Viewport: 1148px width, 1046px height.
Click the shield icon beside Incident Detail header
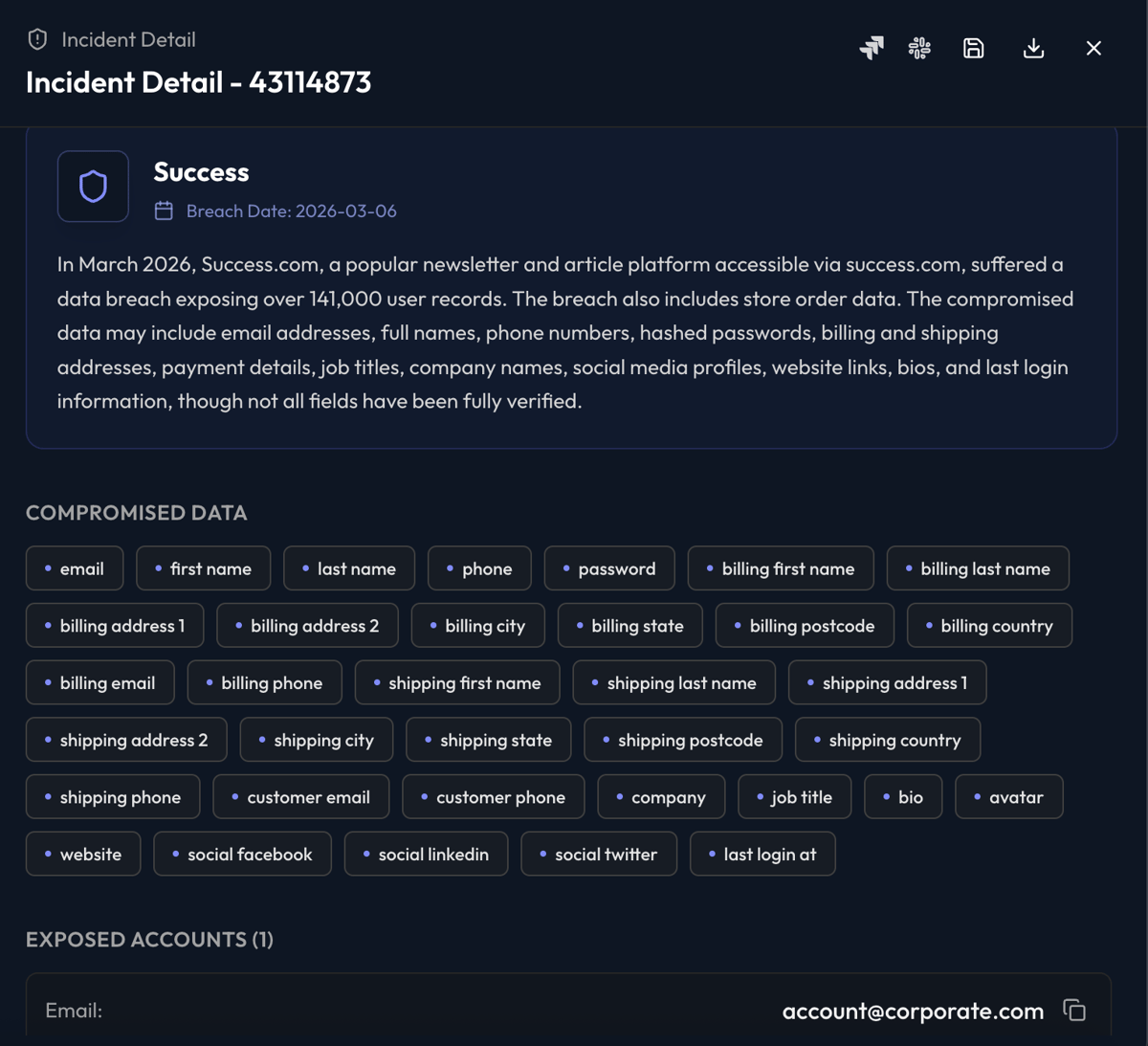pos(36,39)
